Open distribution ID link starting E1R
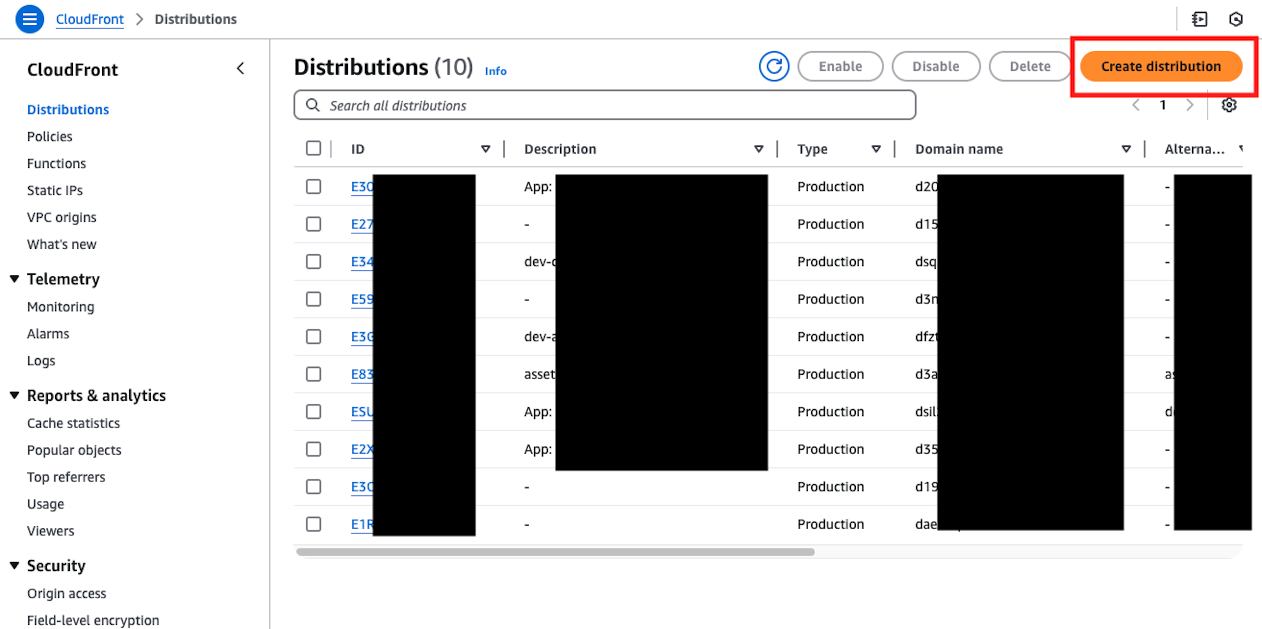The height and width of the screenshot is (629, 1262). 362,524
